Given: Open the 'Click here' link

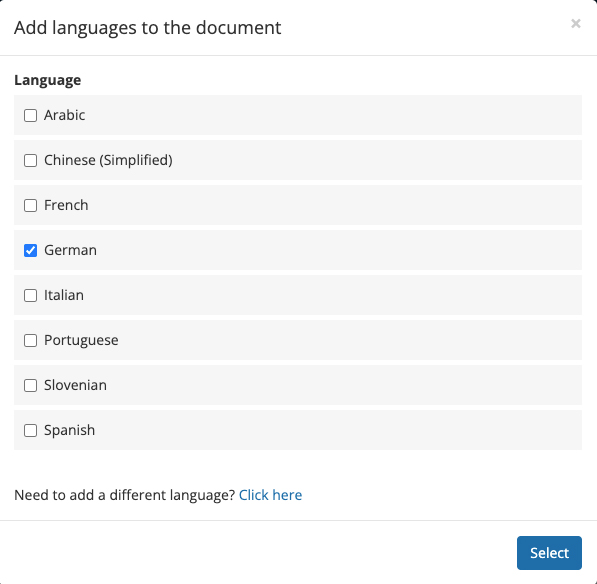Looking at the screenshot, I should (270, 495).
